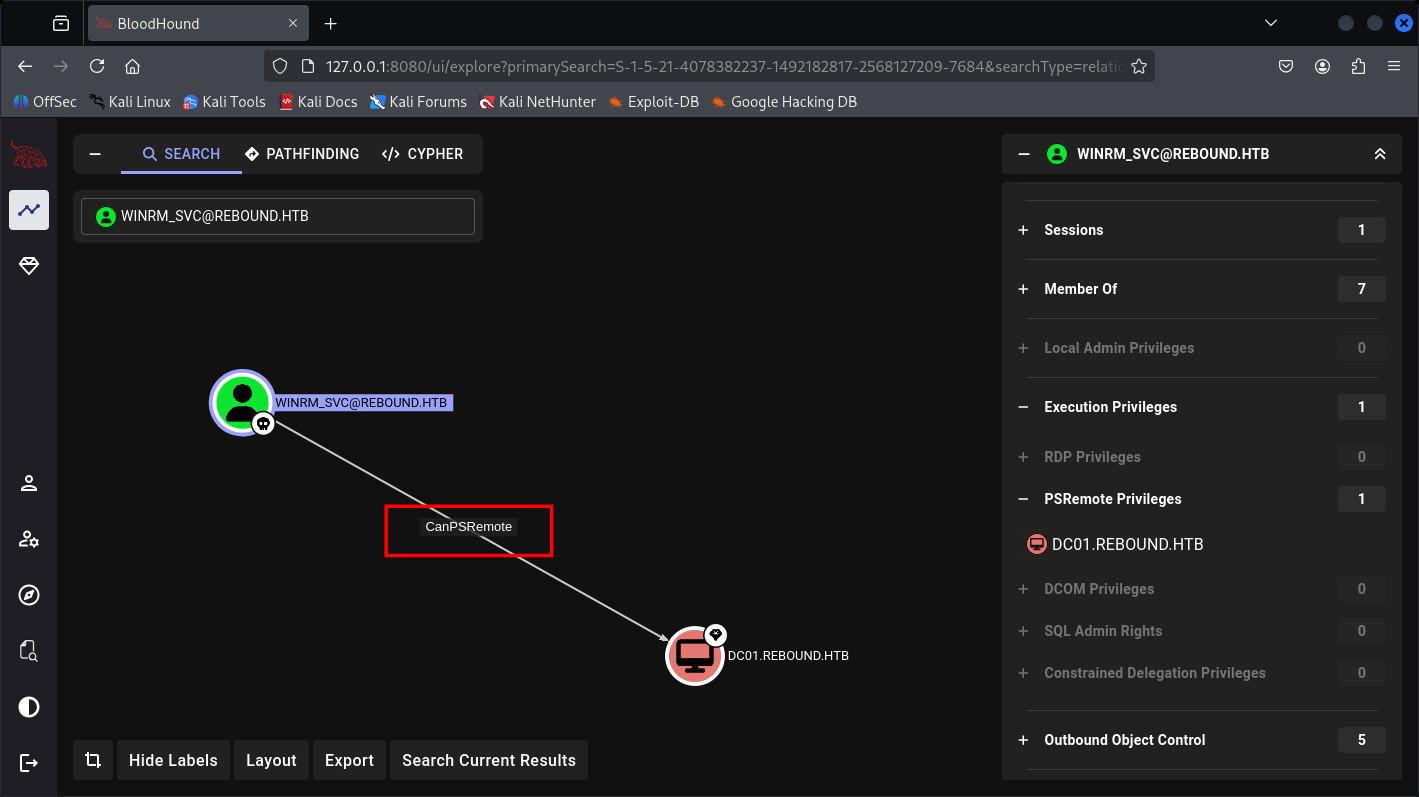Open Group Management diamond icon in sidebar

point(29,266)
